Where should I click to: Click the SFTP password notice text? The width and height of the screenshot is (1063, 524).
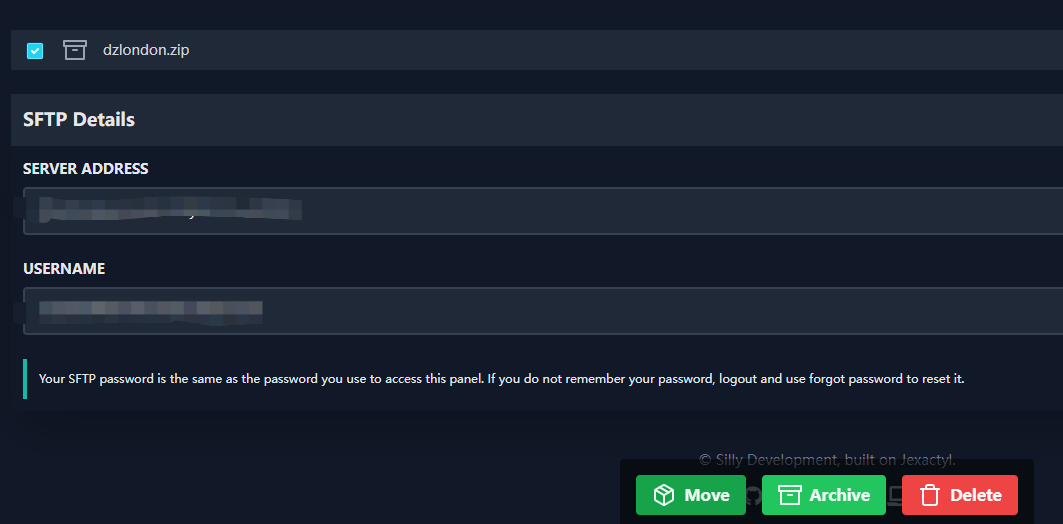tap(502, 379)
